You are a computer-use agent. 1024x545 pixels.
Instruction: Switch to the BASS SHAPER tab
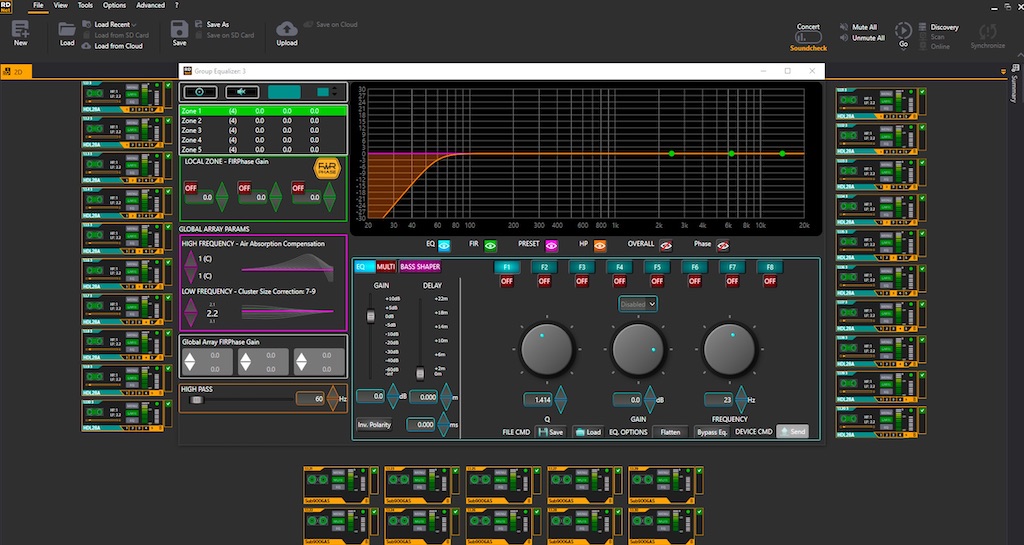[420, 267]
